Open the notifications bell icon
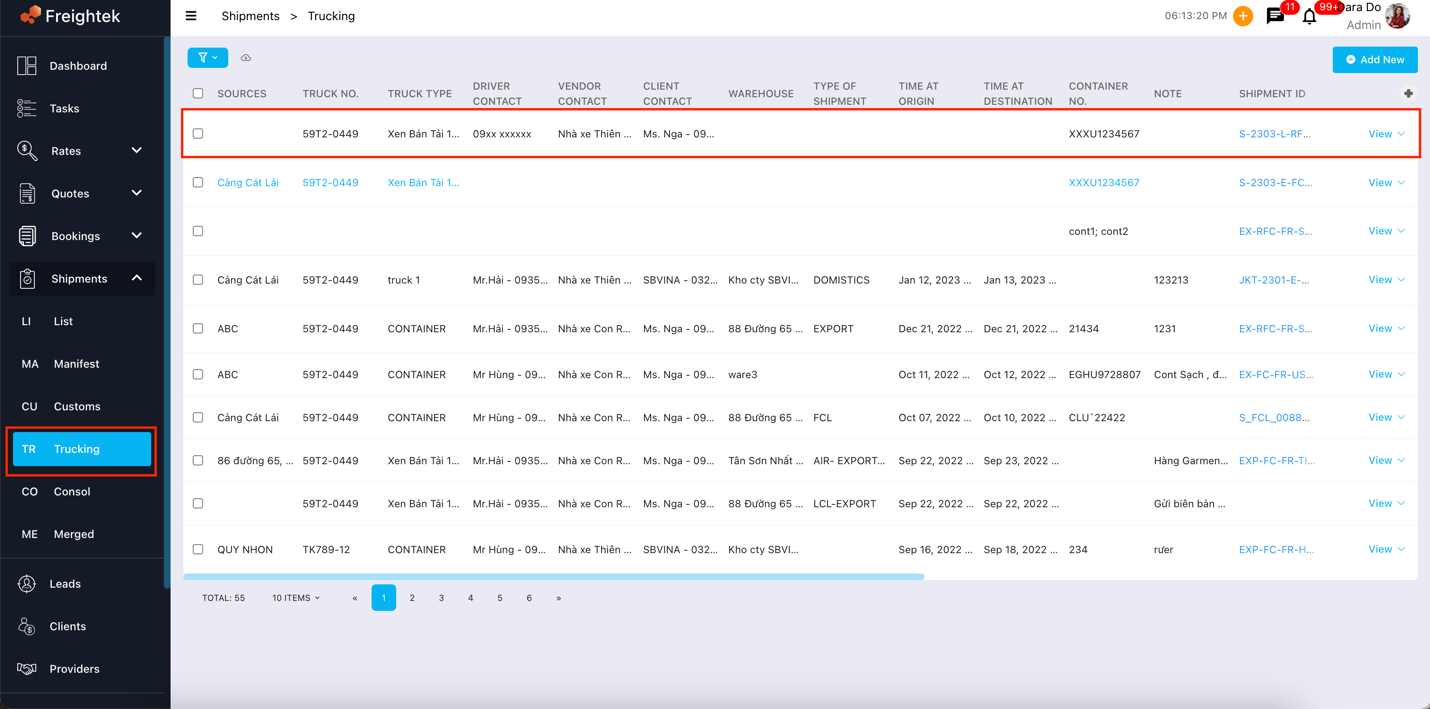Viewport: 1430px width, 709px height. click(x=1309, y=16)
